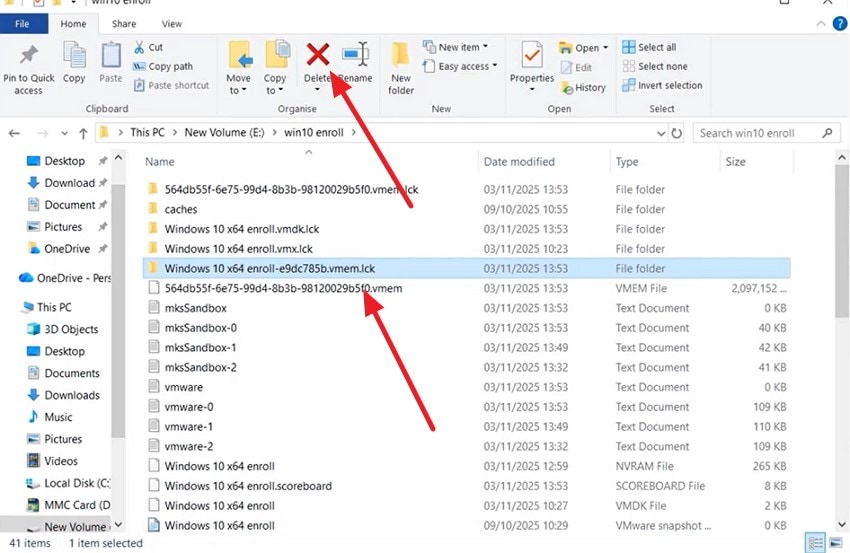Select the caches folder
Viewport: 850px width, 553px height.
[466, 209]
